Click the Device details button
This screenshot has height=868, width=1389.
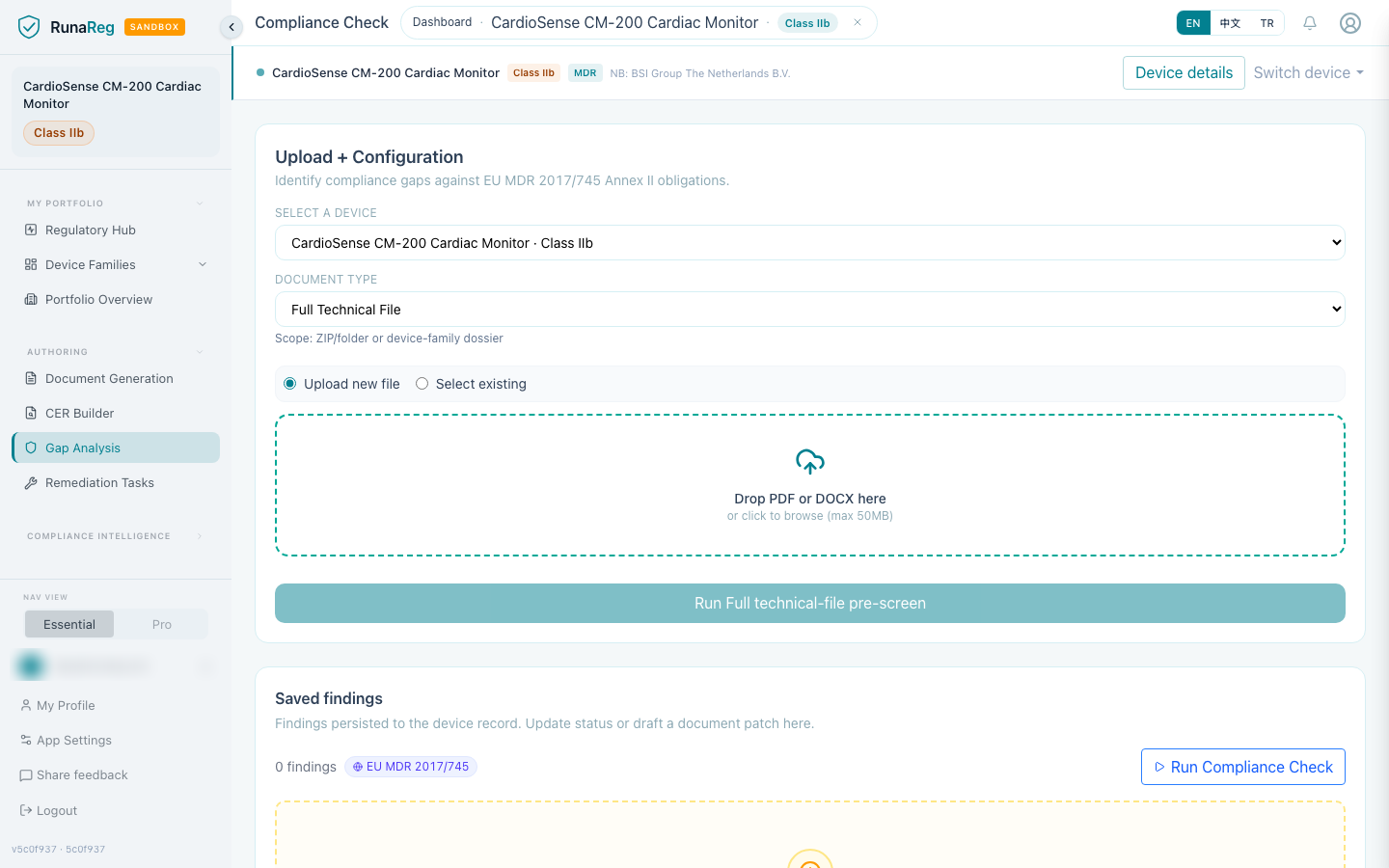coord(1184,72)
